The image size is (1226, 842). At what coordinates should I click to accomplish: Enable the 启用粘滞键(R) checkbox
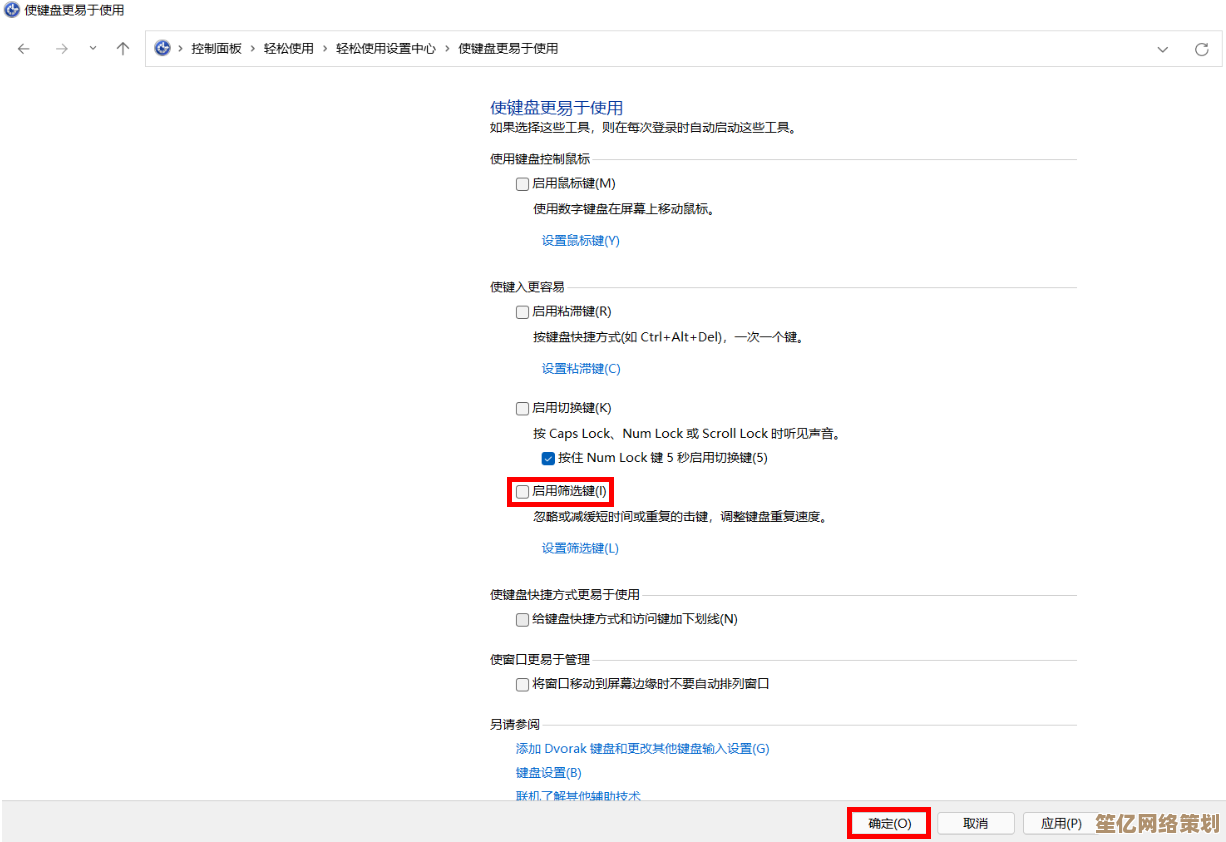522,312
